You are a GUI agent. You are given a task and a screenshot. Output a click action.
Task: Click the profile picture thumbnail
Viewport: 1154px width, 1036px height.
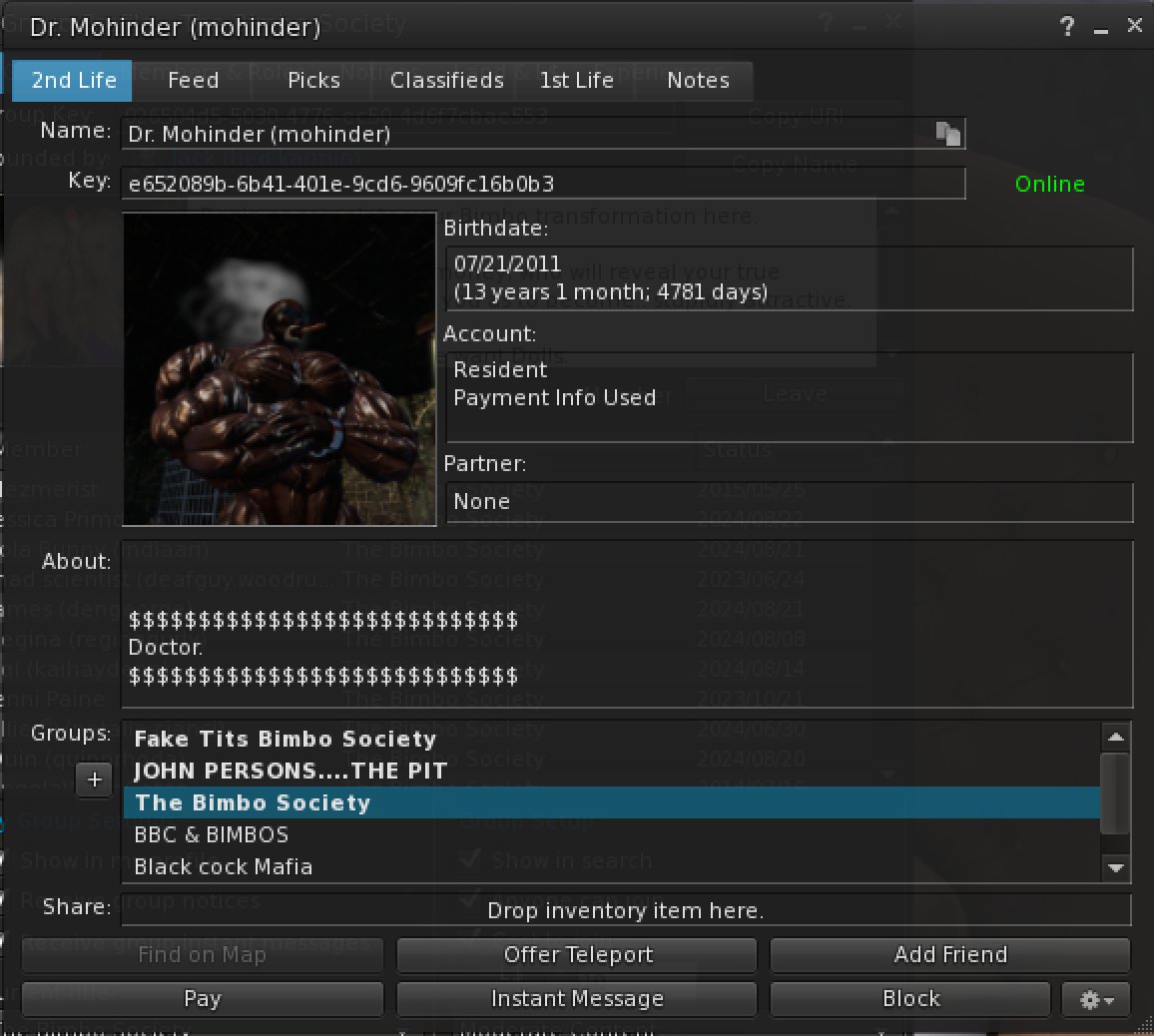point(279,369)
